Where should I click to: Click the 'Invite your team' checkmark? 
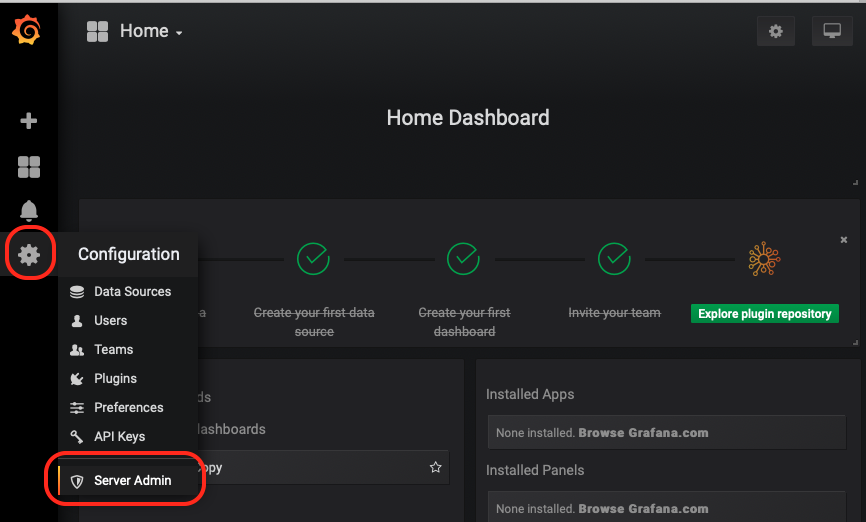click(614, 259)
